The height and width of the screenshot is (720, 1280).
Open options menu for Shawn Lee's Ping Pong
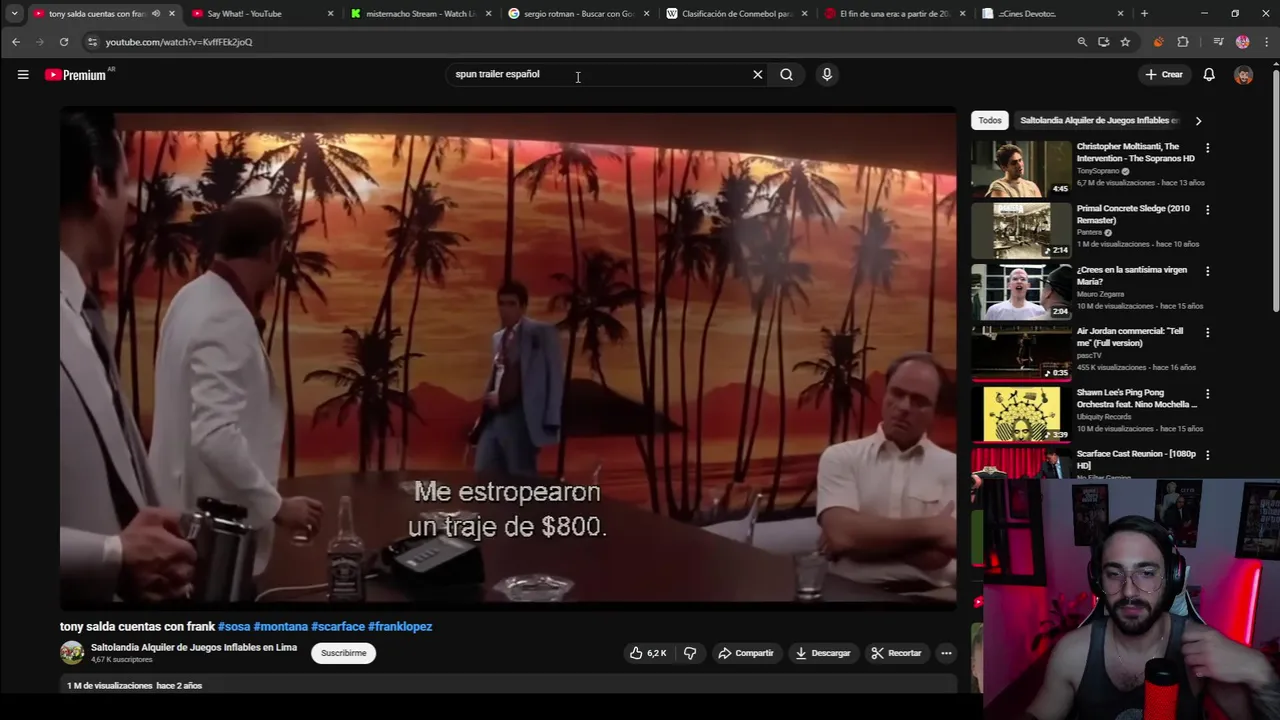click(x=1207, y=394)
